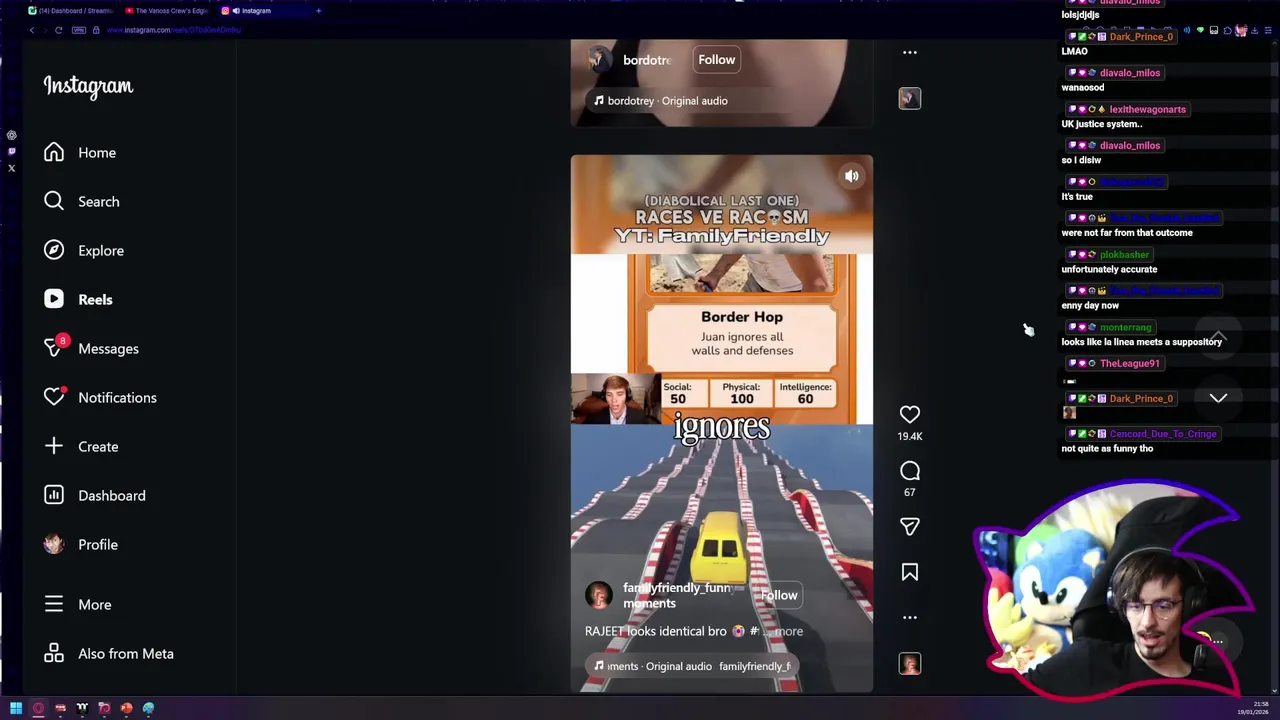Click the Create plus icon
This screenshot has height=720, width=1280.
click(54, 446)
